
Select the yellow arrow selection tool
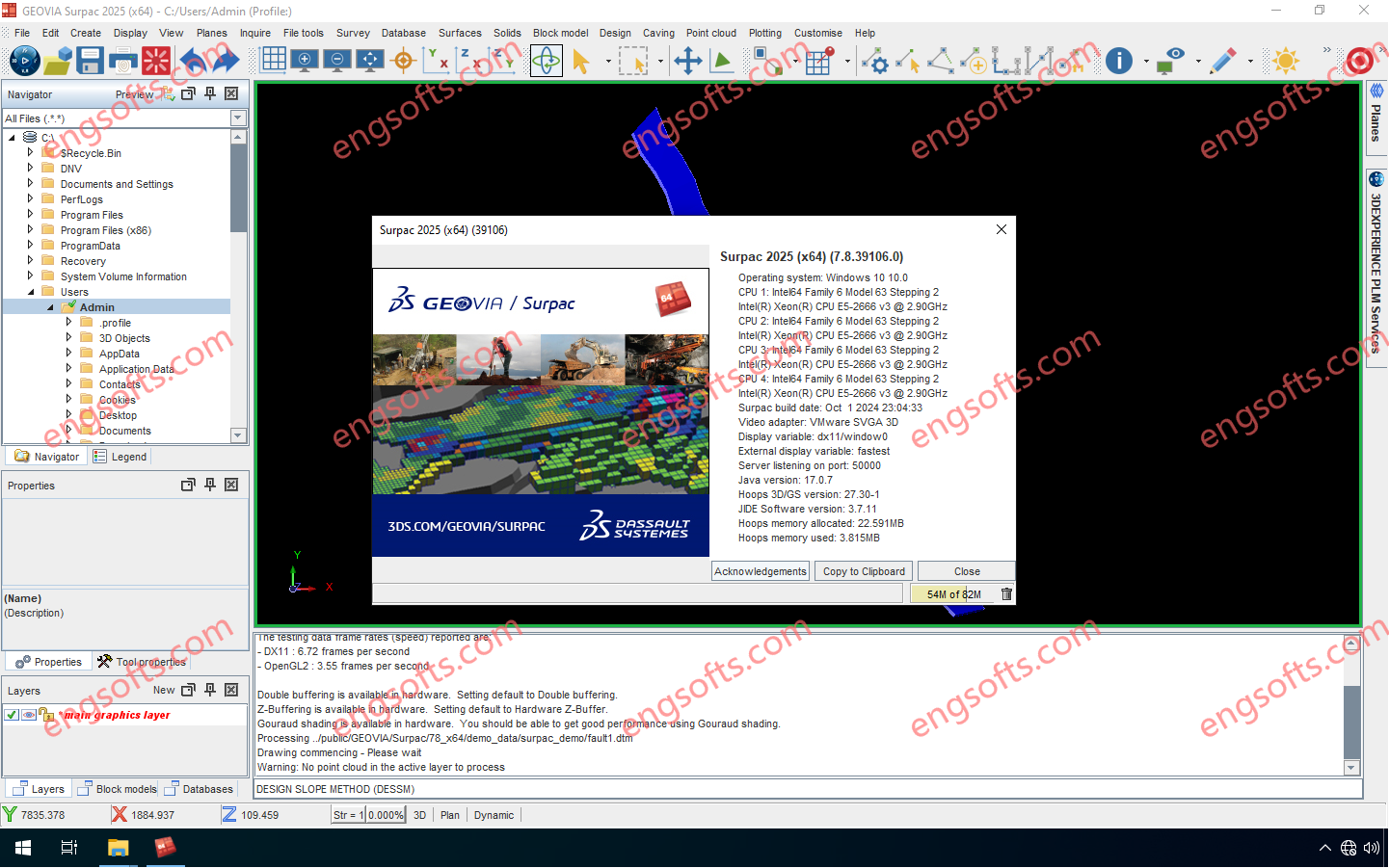coord(581,61)
